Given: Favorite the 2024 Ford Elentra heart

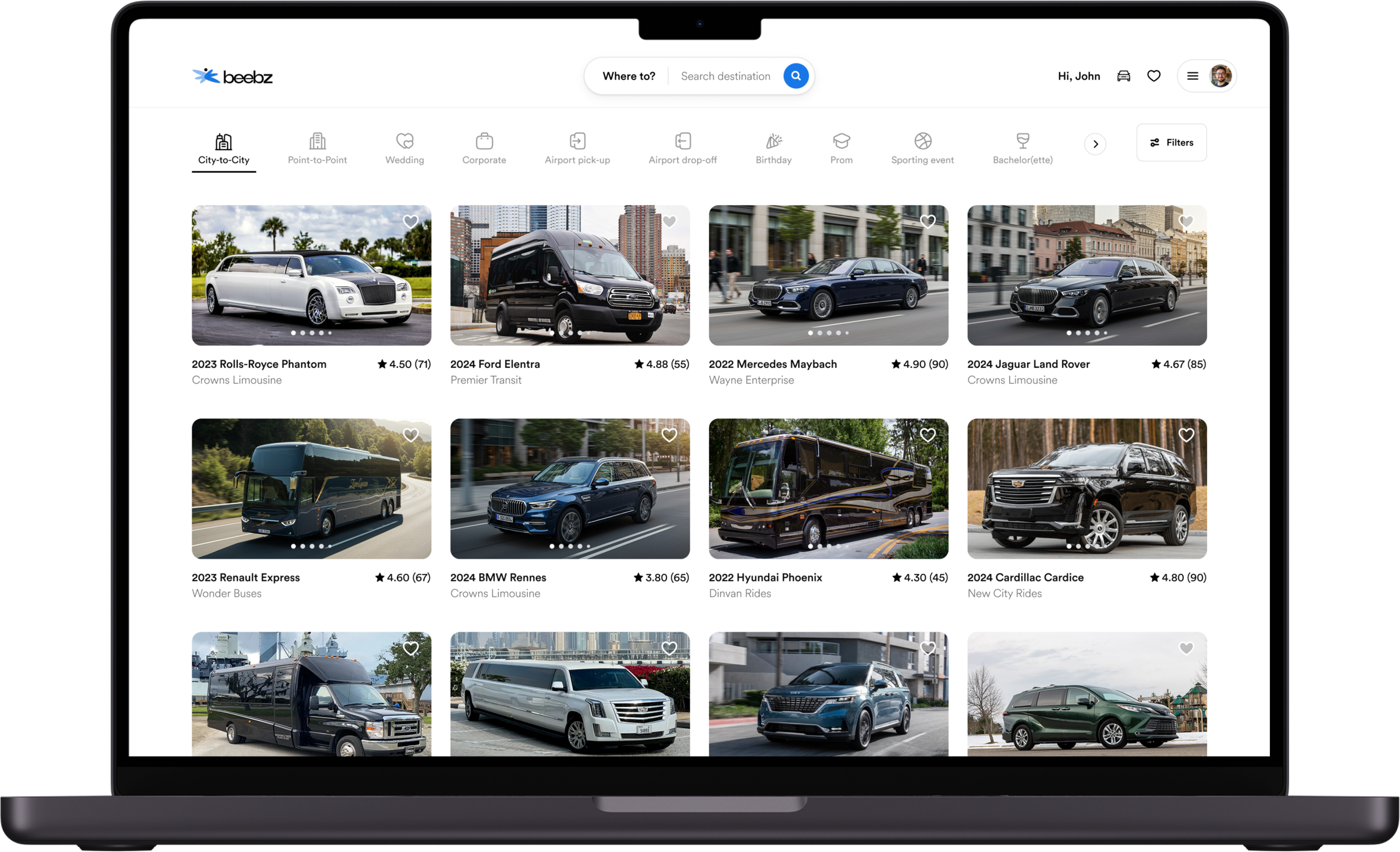Looking at the screenshot, I should (x=669, y=222).
